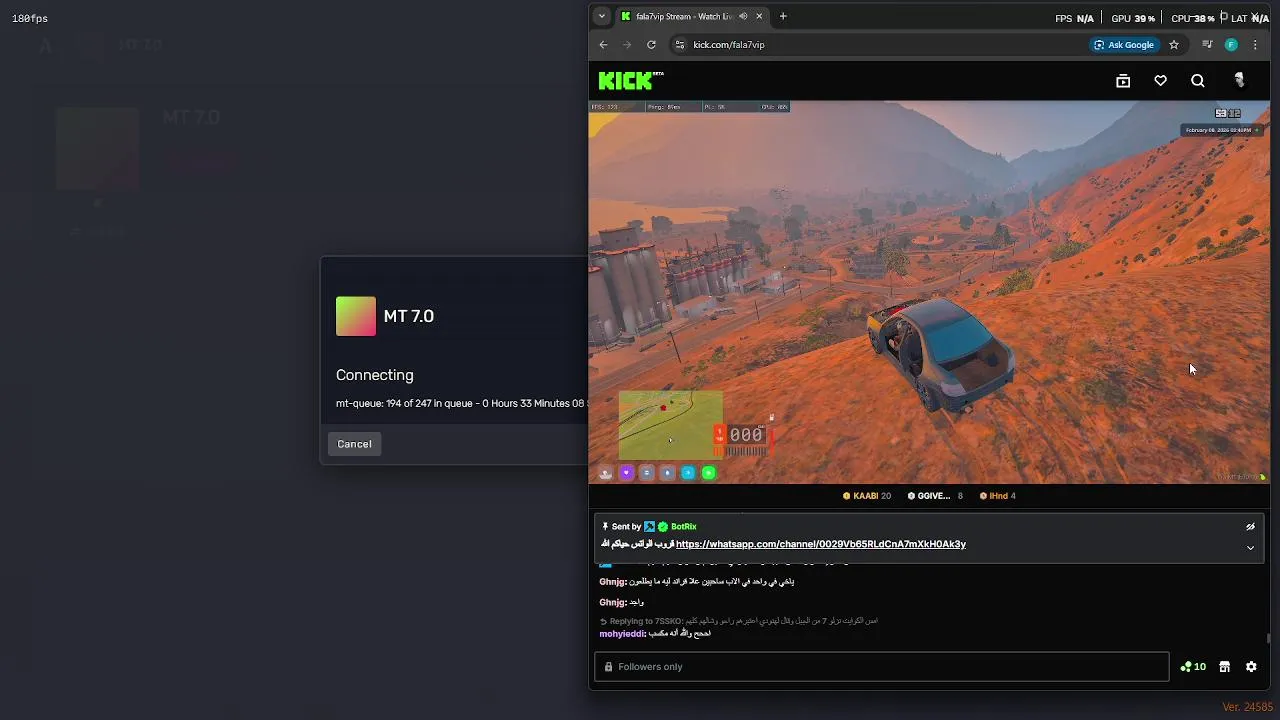This screenshot has height=720, width=1280.
Task: View site information icon in address bar
Action: [x=680, y=45]
